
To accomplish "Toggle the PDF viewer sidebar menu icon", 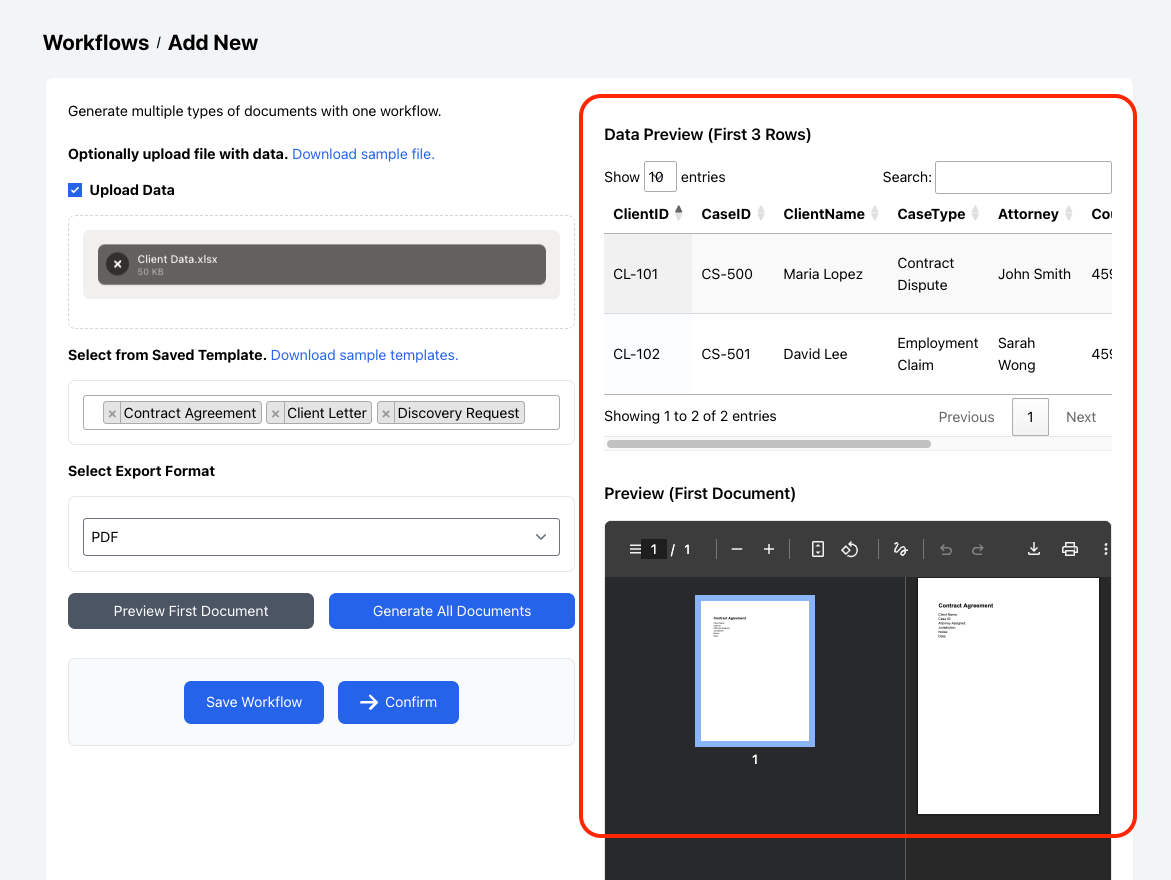I will [x=634, y=549].
